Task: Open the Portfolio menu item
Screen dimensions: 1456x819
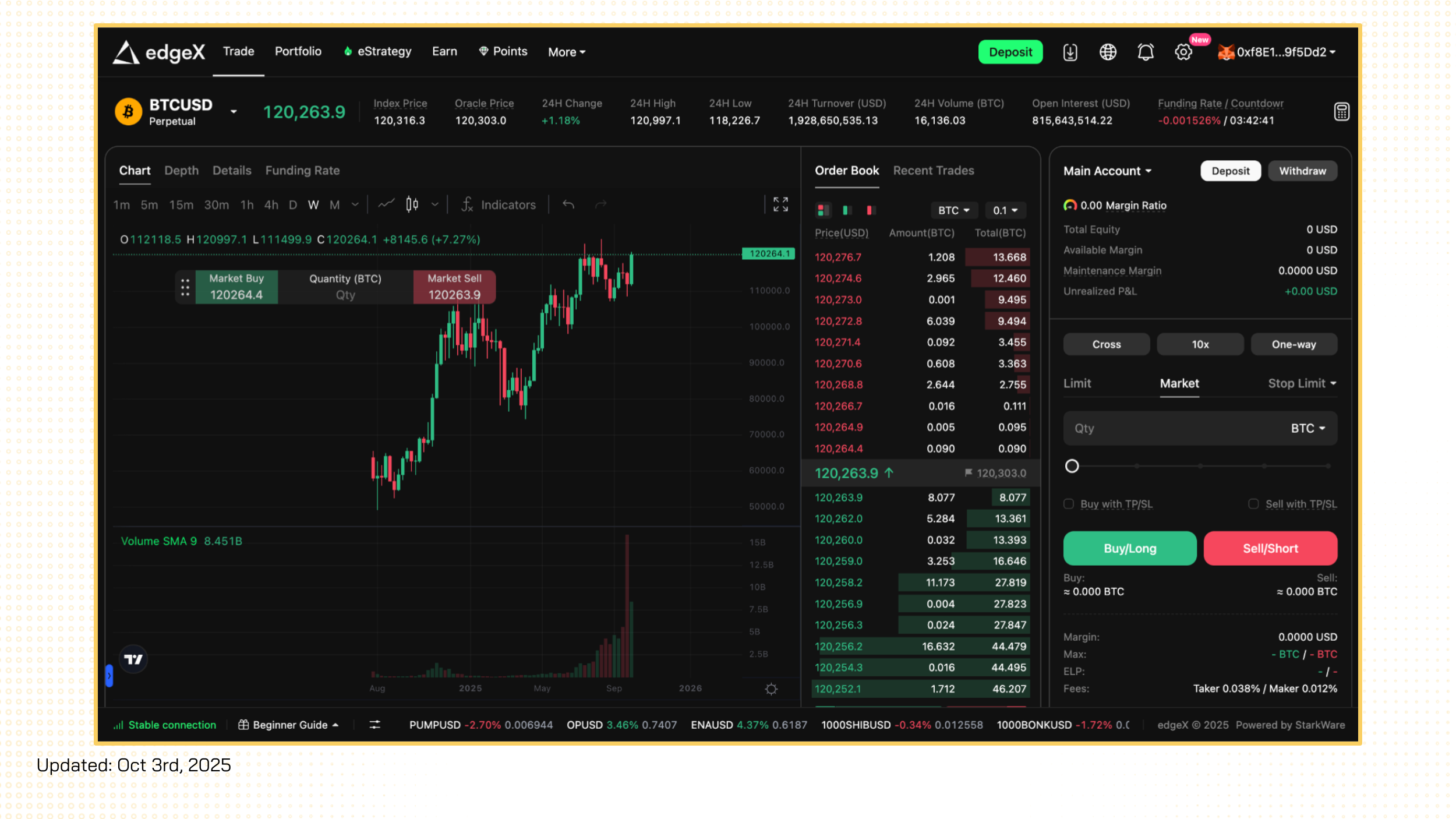Action: tap(298, 51)
